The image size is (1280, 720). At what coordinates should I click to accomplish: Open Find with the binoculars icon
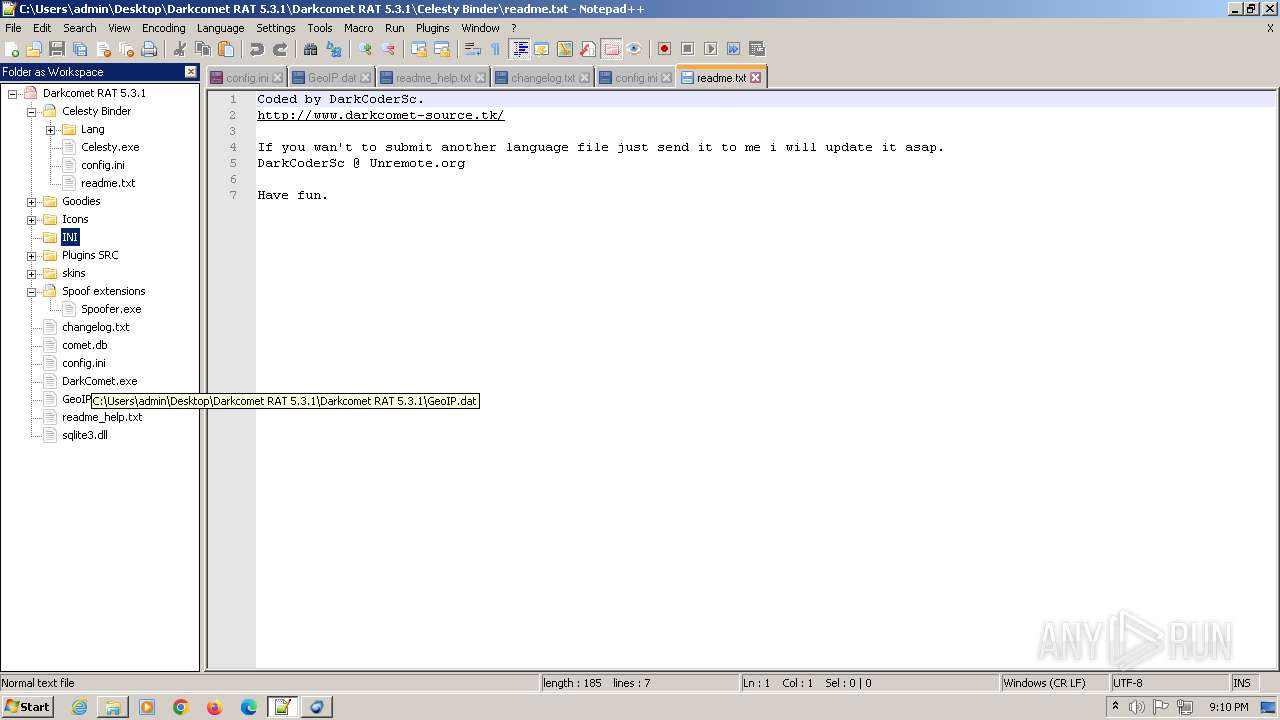point(311,49)
